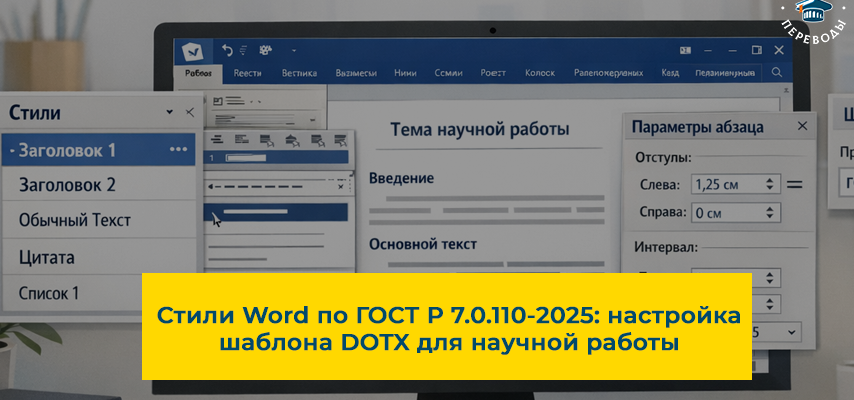Apply the Обычный Текст style
Viewport: 854px width, 400px height.
tap(75, 220)
